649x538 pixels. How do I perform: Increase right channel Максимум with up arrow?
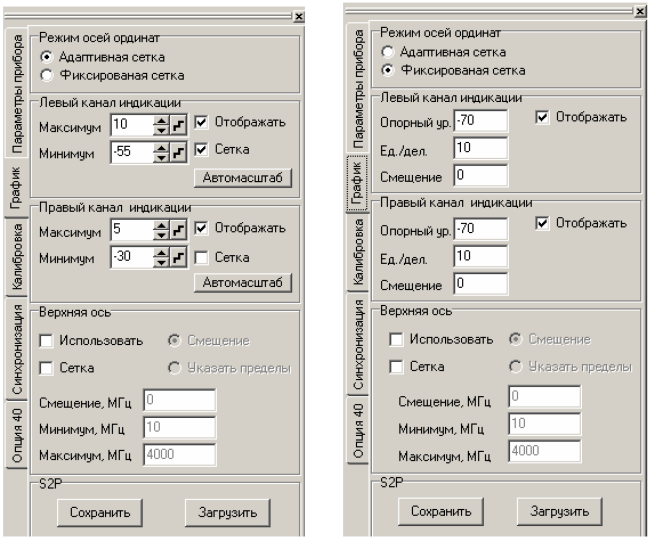coord(161,226)
